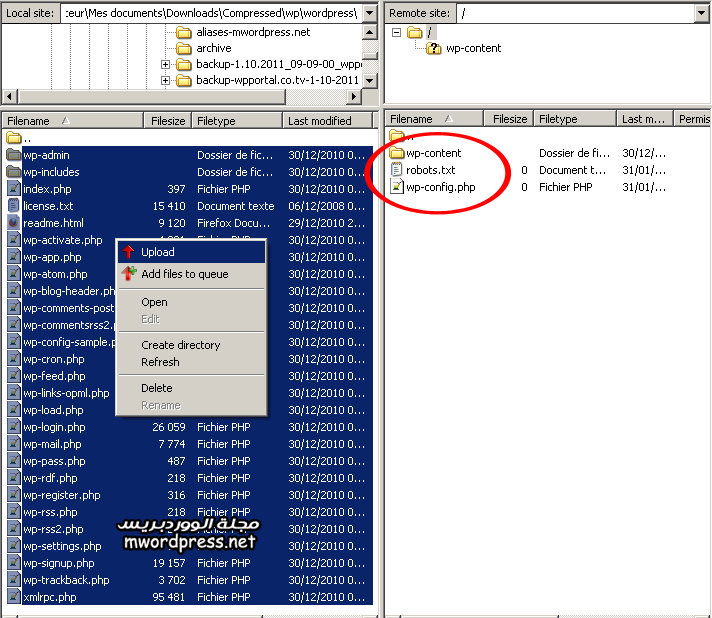Click the wp-includes folder icon
Image resolution: width=712 pixels, height=618 pixels.
tap(14, 172)
